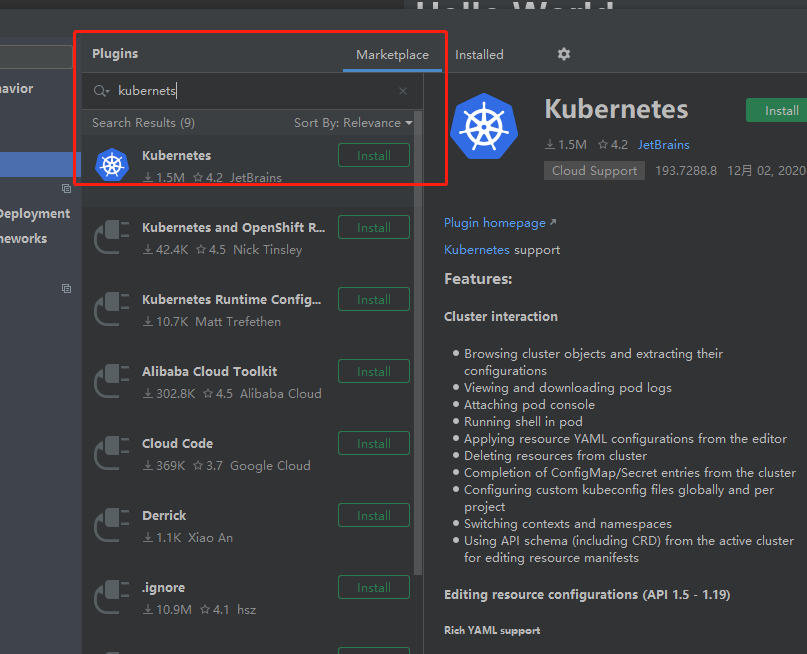807x654 pixels.
Task: Select Alibaba Cloud Toolkit title
Action: click(x=209, y=372)
